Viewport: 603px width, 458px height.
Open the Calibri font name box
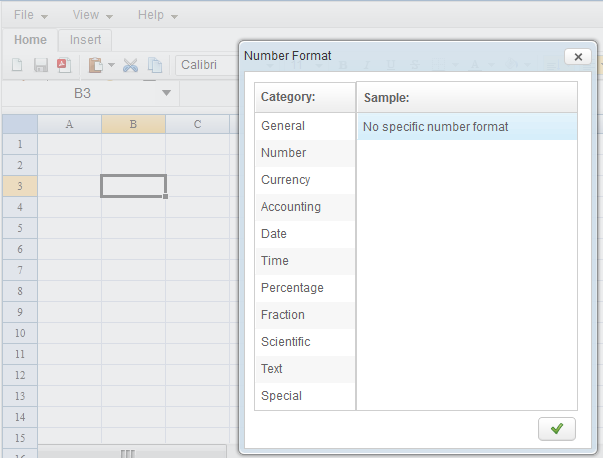tap(207, 65)
